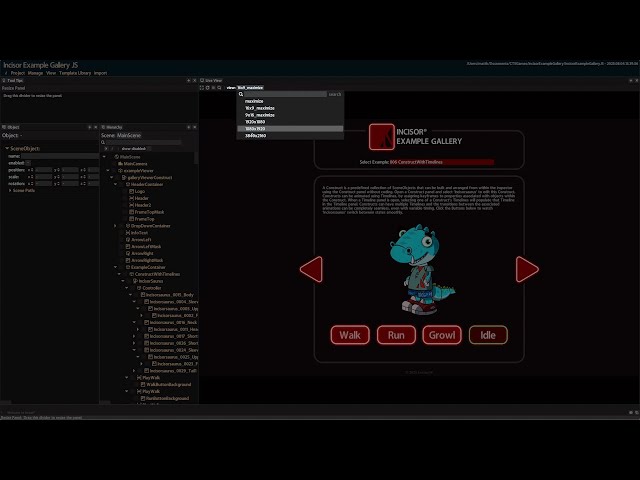Viewport: 640px width, 480px height.
Task: Click the plus icon on Tool Tips panel
Action: (x=189, y=80)
